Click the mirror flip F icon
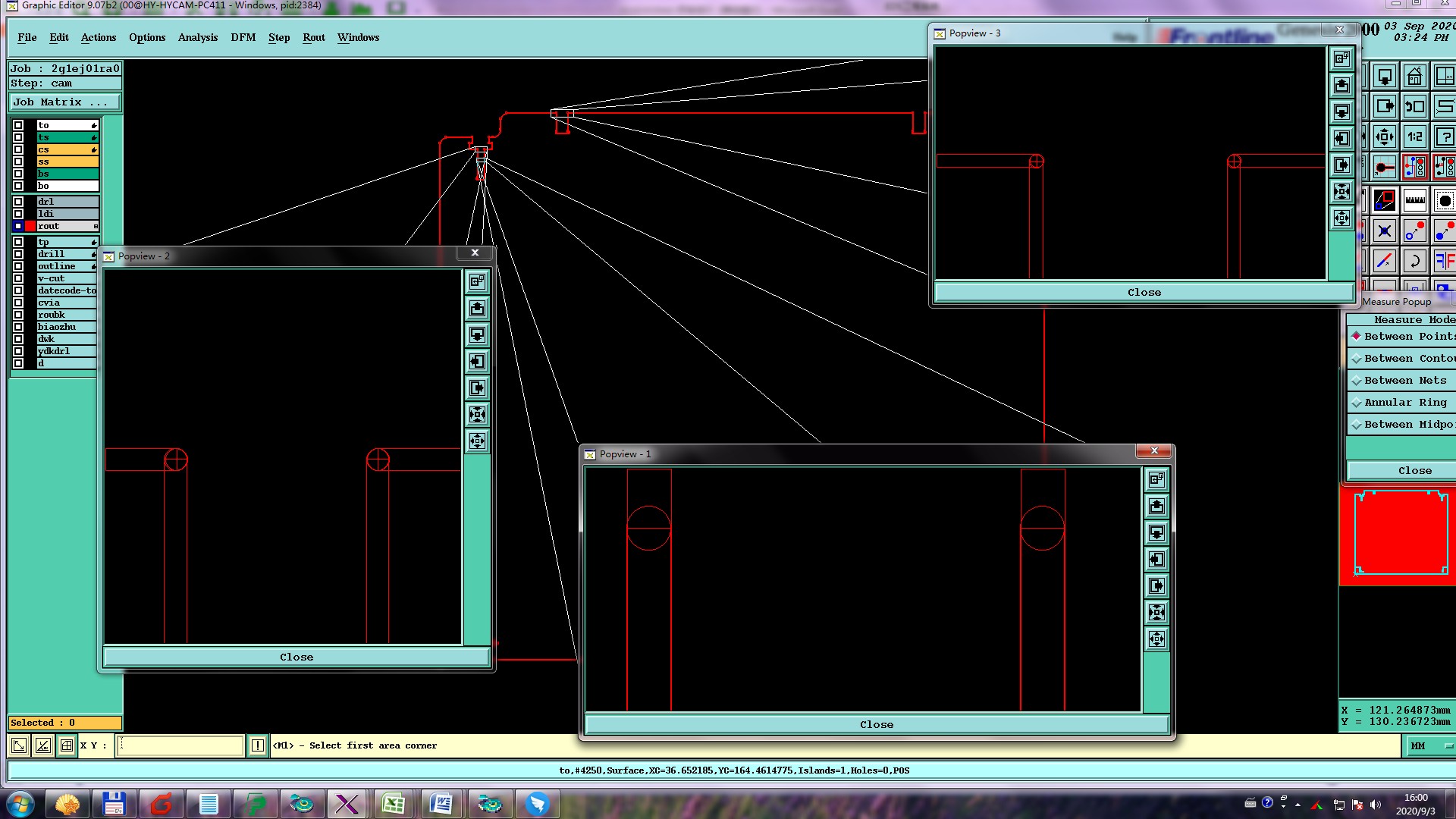Viewport: 1456px width, 819px height. [1444, 262]
